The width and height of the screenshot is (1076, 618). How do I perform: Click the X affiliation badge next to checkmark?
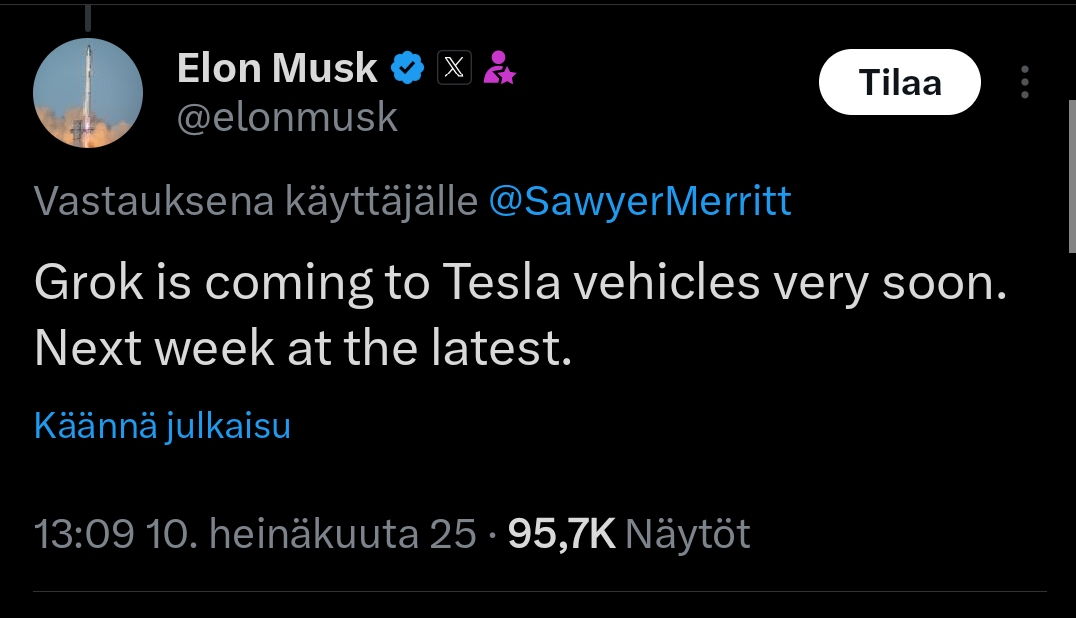coord(455,67)
